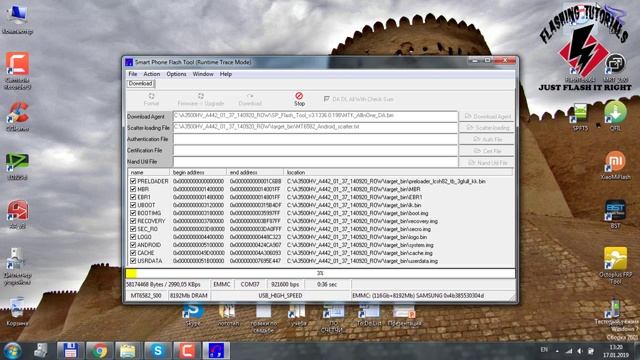This screenshot has width=640, height=360.
Task: Click the COM37 status bar entry
Action: tap(250, 284)
